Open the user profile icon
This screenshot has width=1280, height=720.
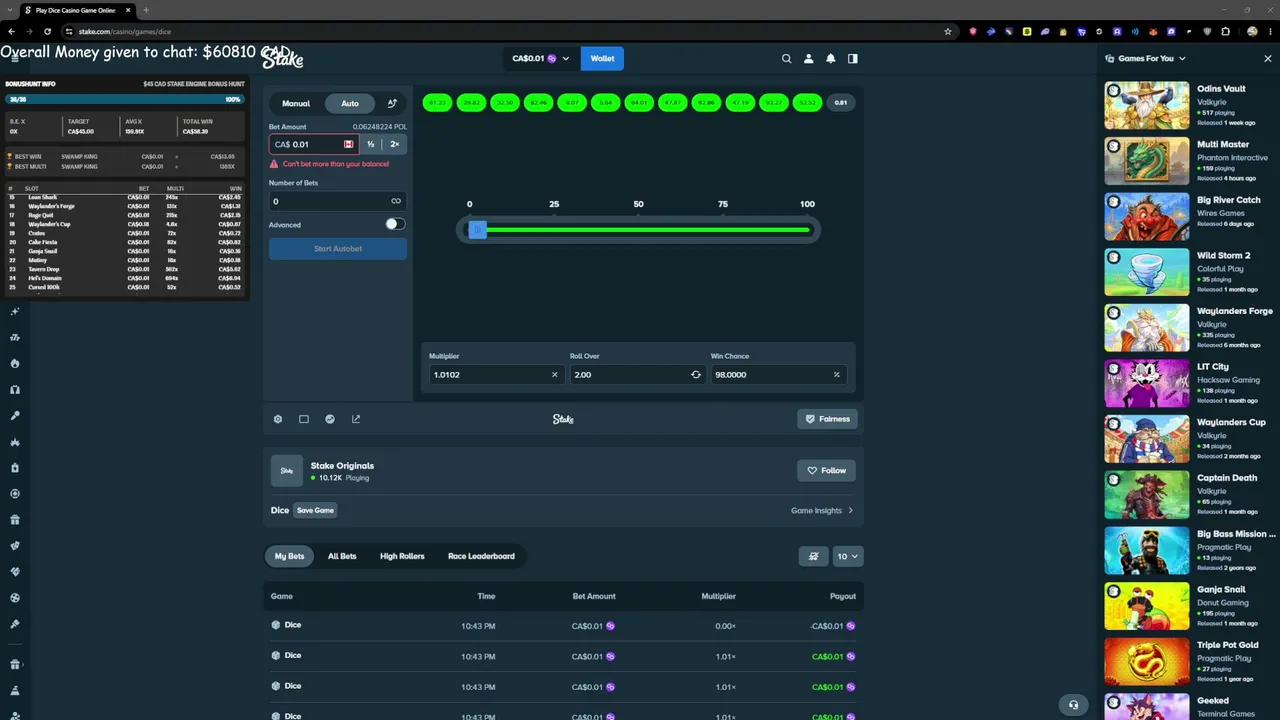[808, 59]
